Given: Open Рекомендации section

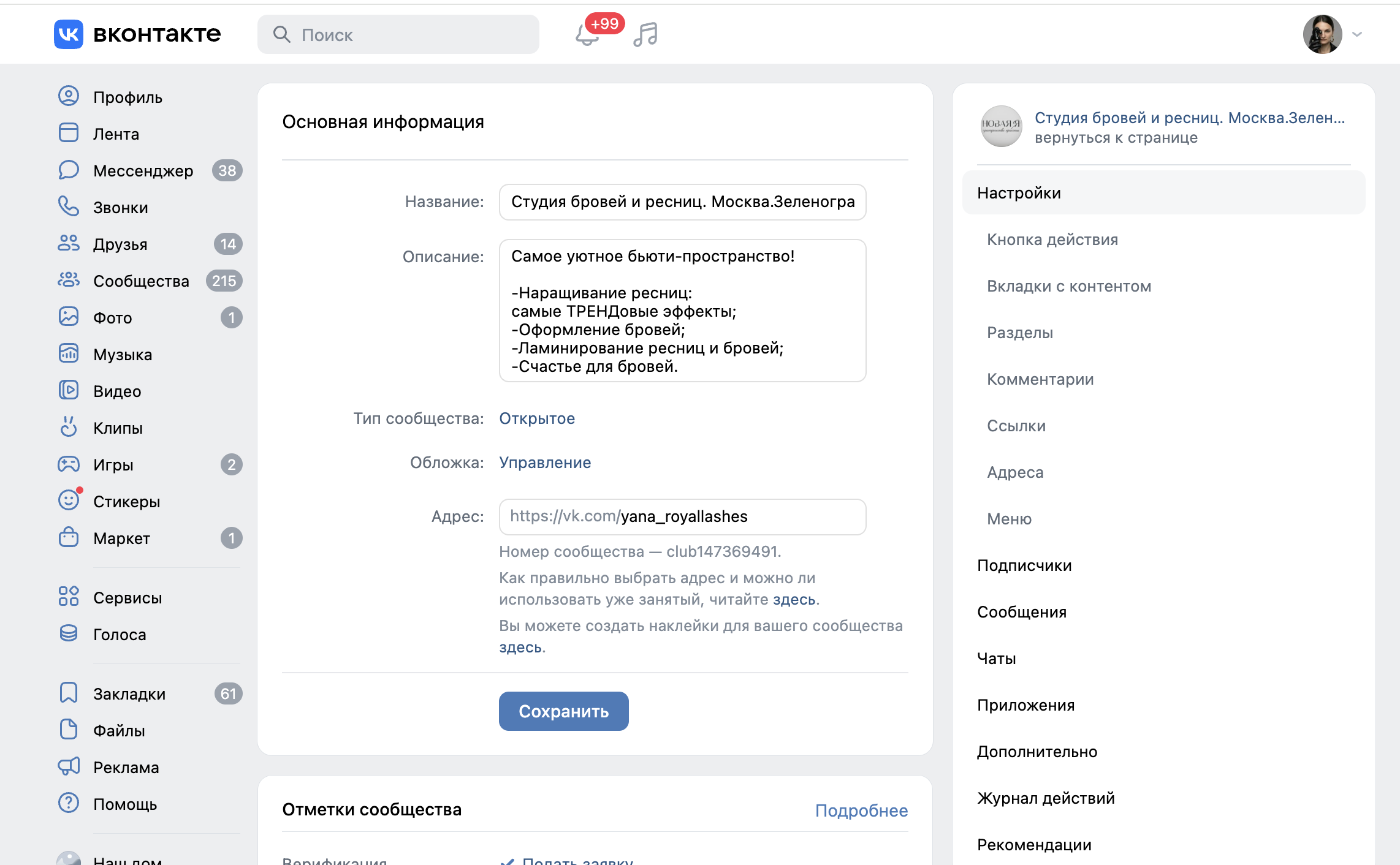Looking at the screenshot, I should pyautogui.click(x=1034, y=845).
